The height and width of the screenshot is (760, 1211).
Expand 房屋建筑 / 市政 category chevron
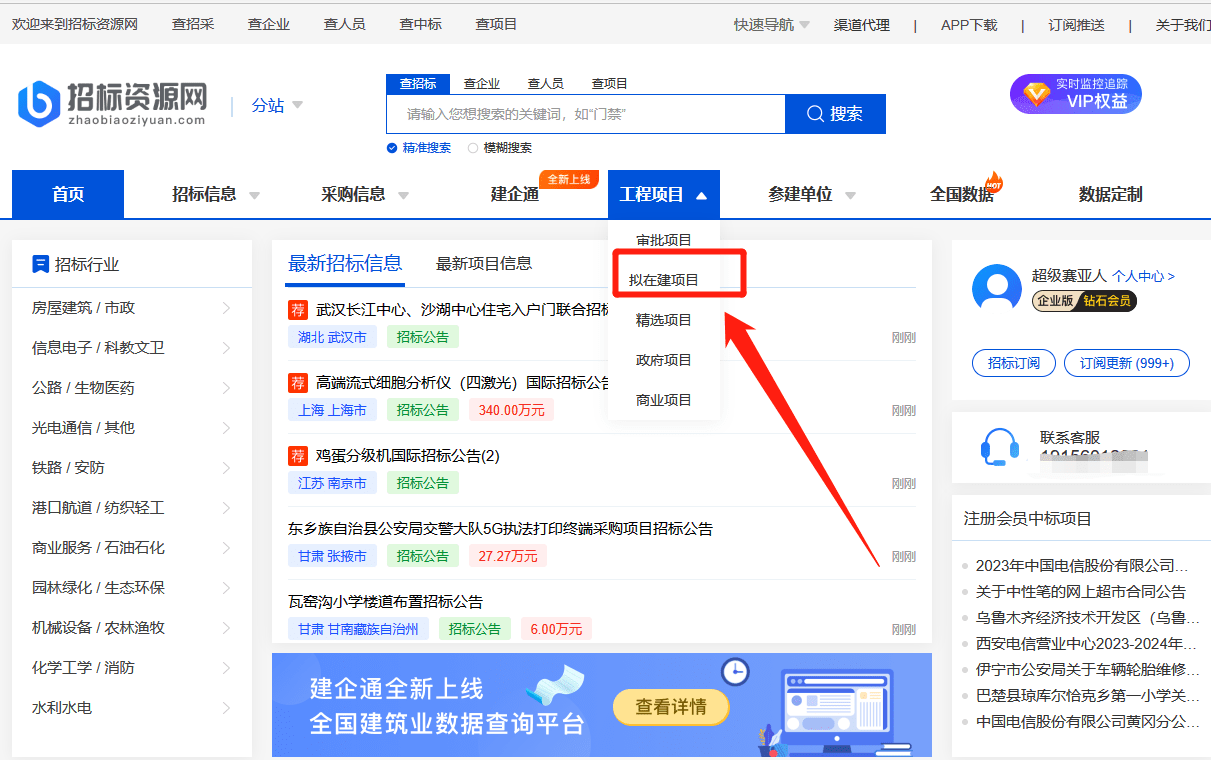[x=225, y=308]
